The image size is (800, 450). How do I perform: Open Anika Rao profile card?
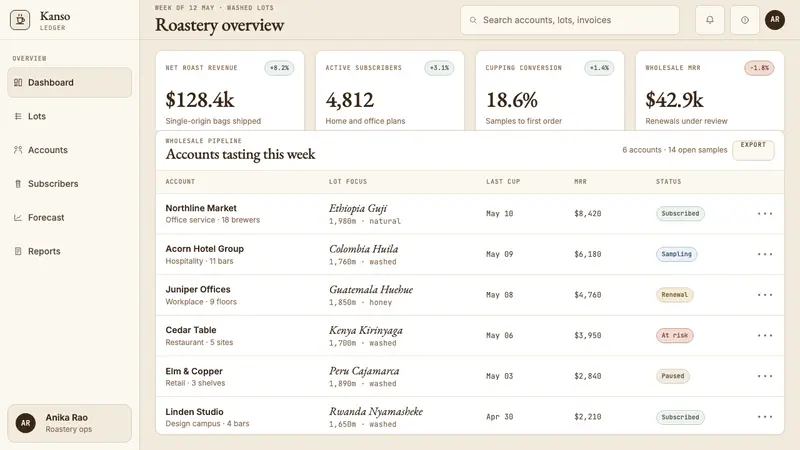click(x=69, y=423)
